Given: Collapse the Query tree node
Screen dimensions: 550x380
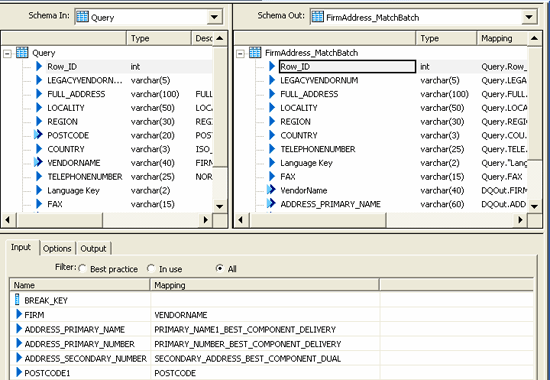Looking at the screenshot, I should pos(7,53).
